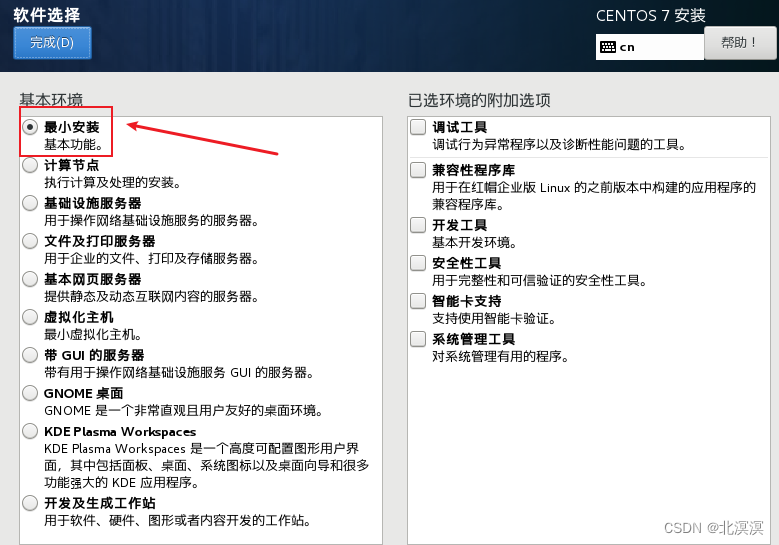The image size is (779, 545).
Task: Click the GNOME 是一个非常直观 description text
Action: click(x=184, y=410)
